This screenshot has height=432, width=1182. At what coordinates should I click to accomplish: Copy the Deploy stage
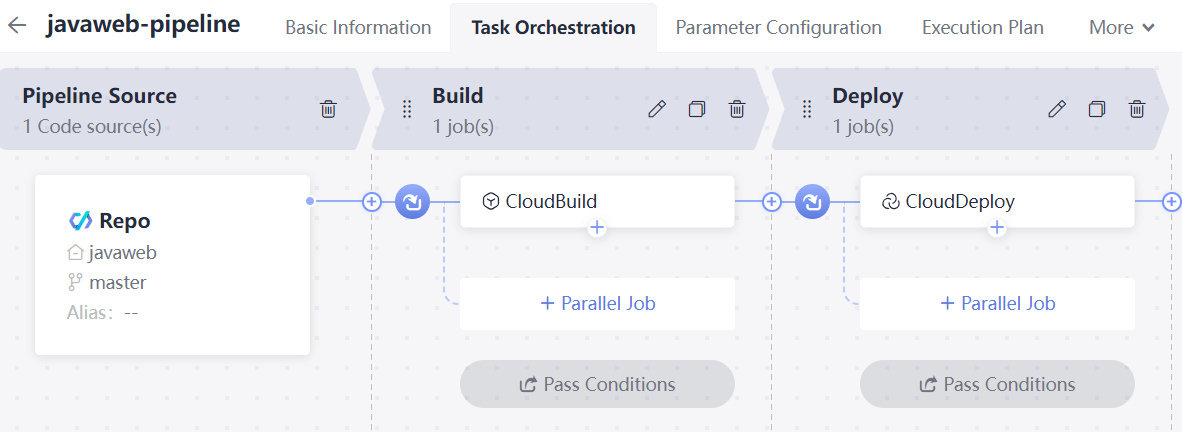click(1097, 109)
